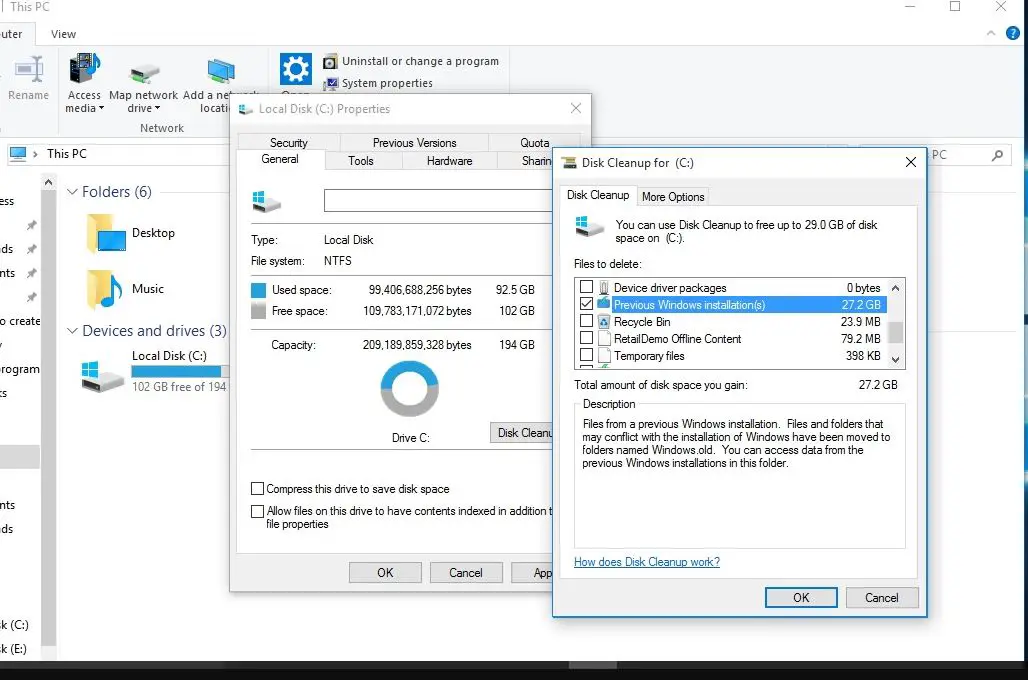Collapse the Folders (6) section
The width and height of the screenshot is (1028, 680).
71,191
